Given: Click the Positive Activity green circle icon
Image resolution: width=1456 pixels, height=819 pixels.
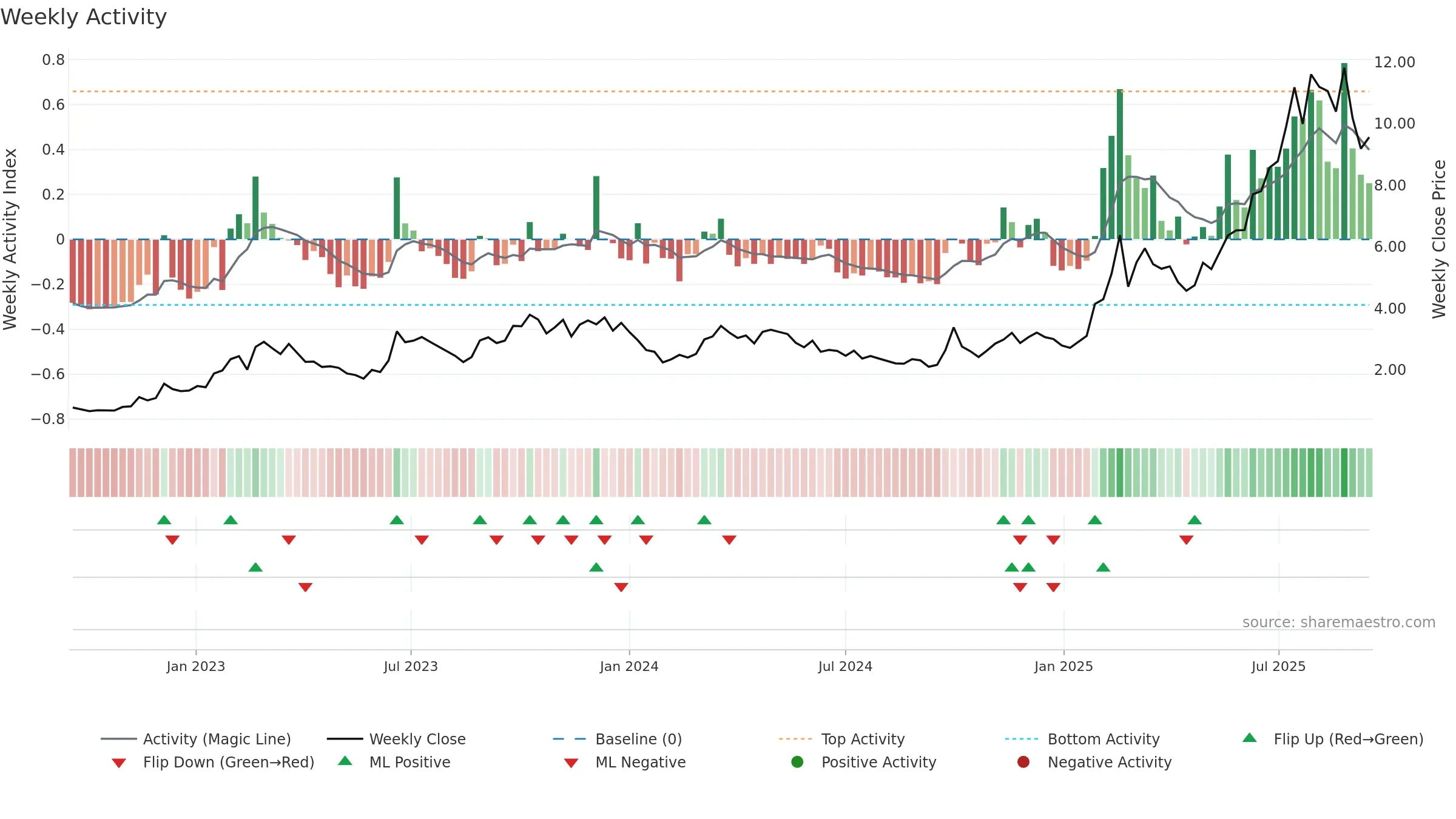Looking at the screenshot, I should [798, 762].
